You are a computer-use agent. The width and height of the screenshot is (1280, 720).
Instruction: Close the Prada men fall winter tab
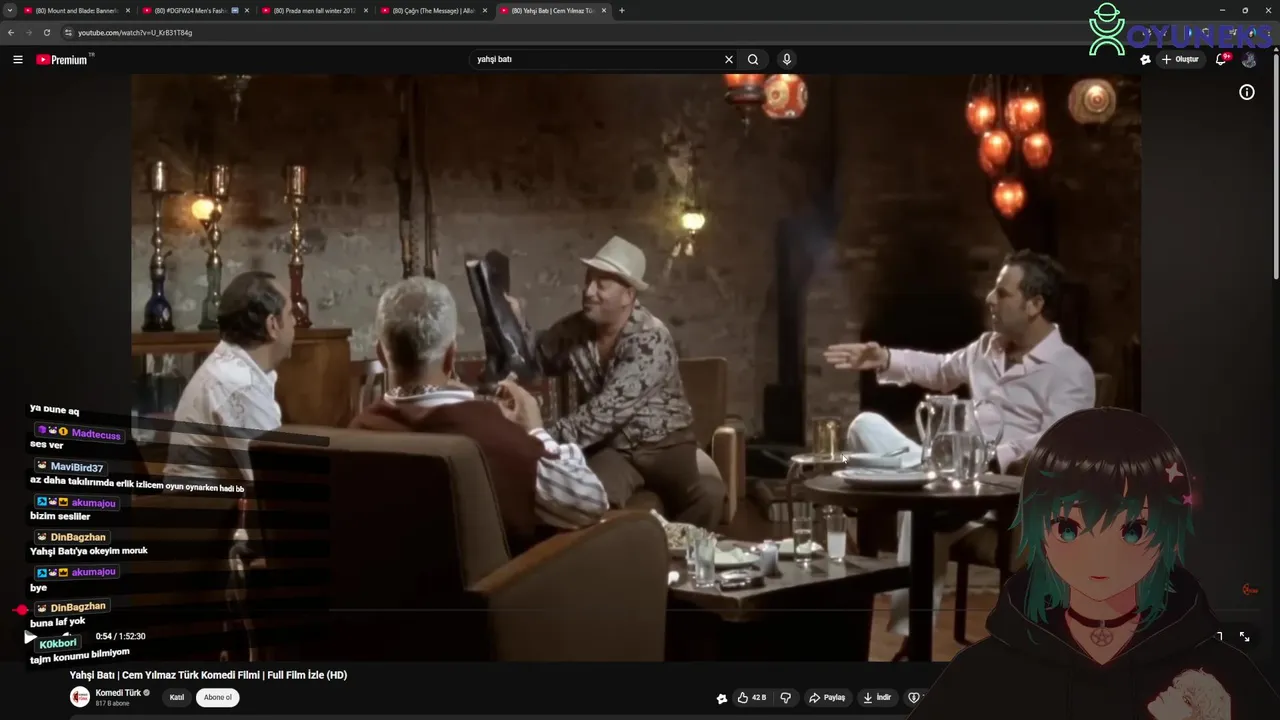pos(365,10)
